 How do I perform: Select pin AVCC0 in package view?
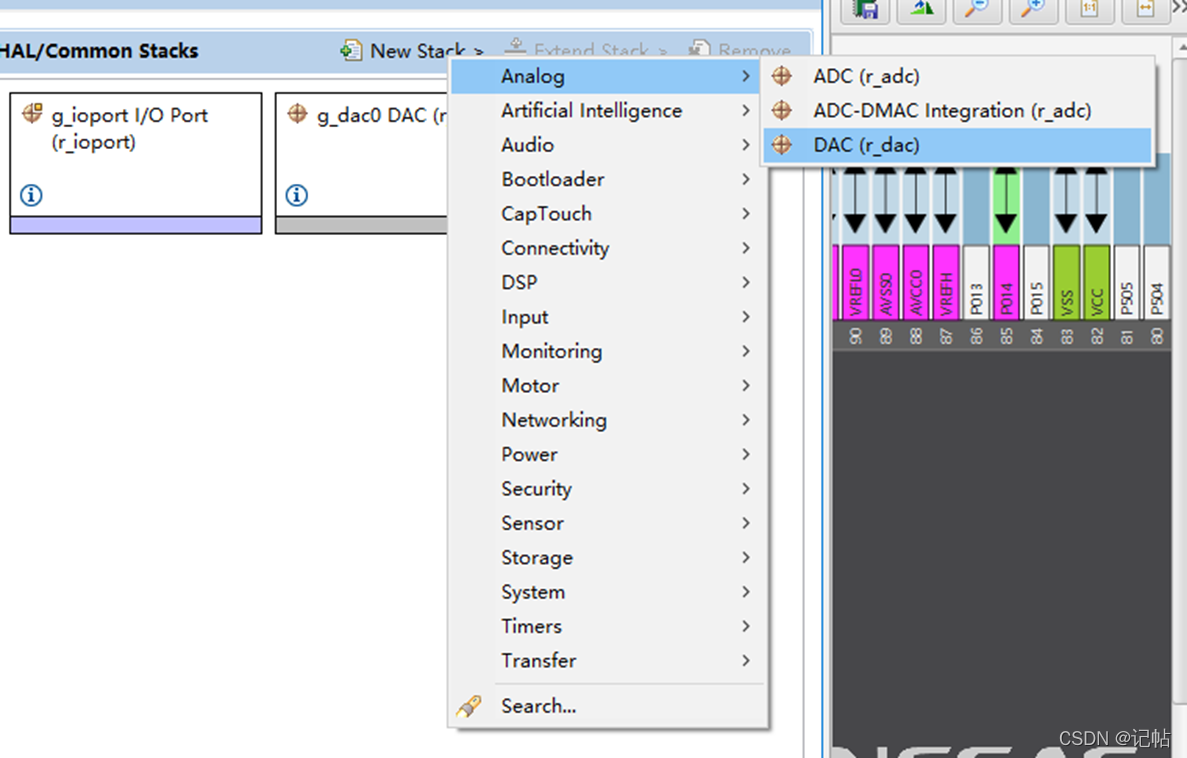coord(916,282)
